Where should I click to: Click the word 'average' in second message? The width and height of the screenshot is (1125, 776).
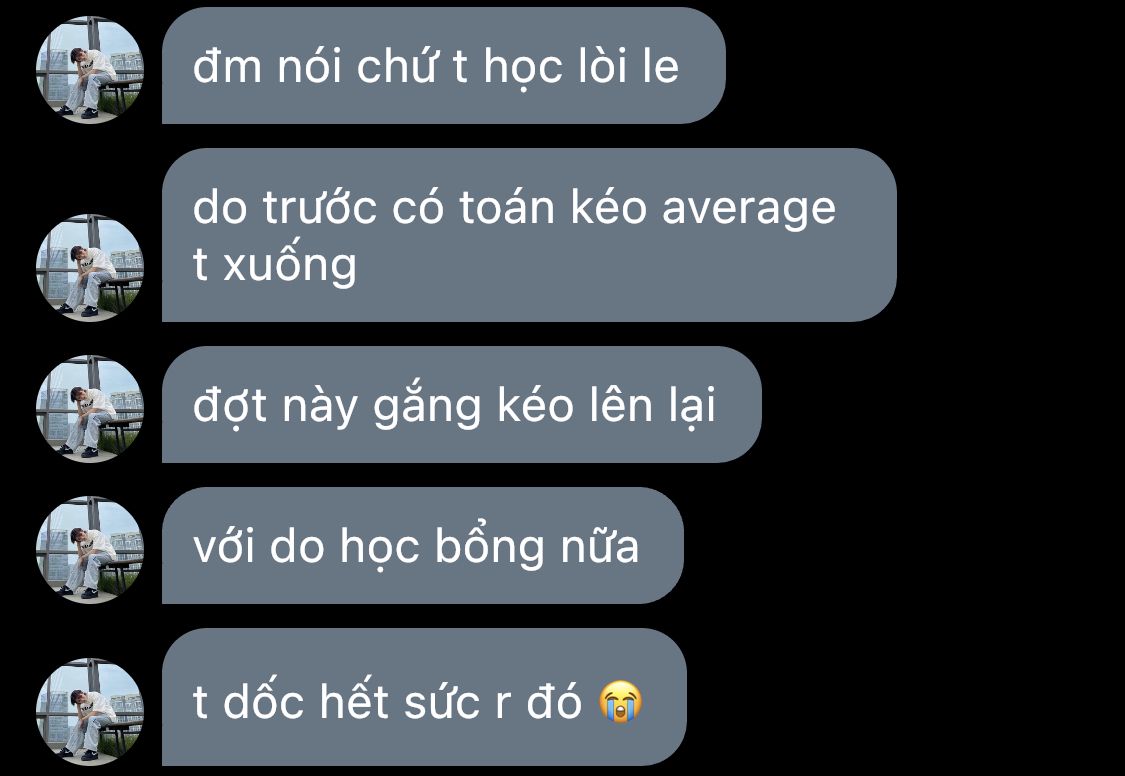click(x=748, y=210)
